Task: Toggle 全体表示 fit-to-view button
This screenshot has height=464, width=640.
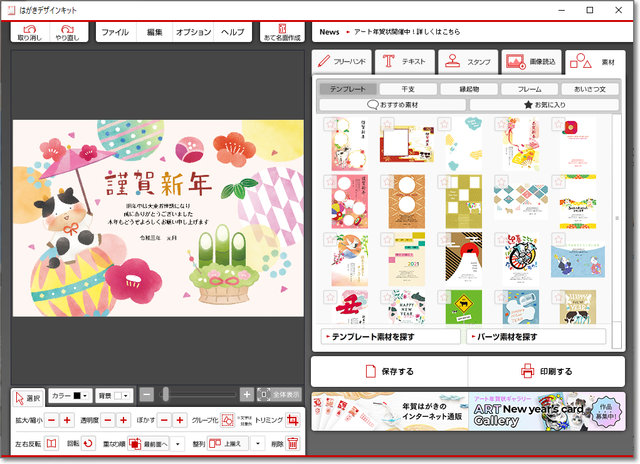Action: pos(279,395)
